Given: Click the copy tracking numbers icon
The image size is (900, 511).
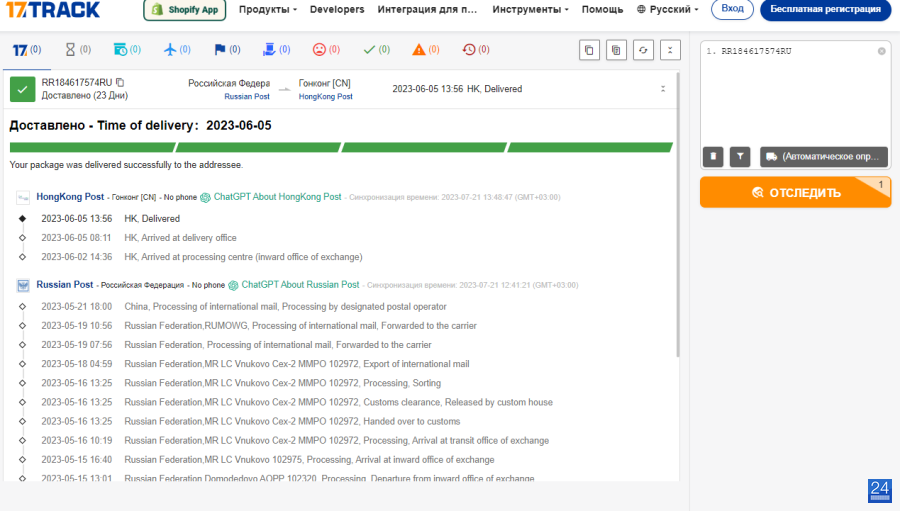Looking at the screenshot, I should [x=589, y=50].
